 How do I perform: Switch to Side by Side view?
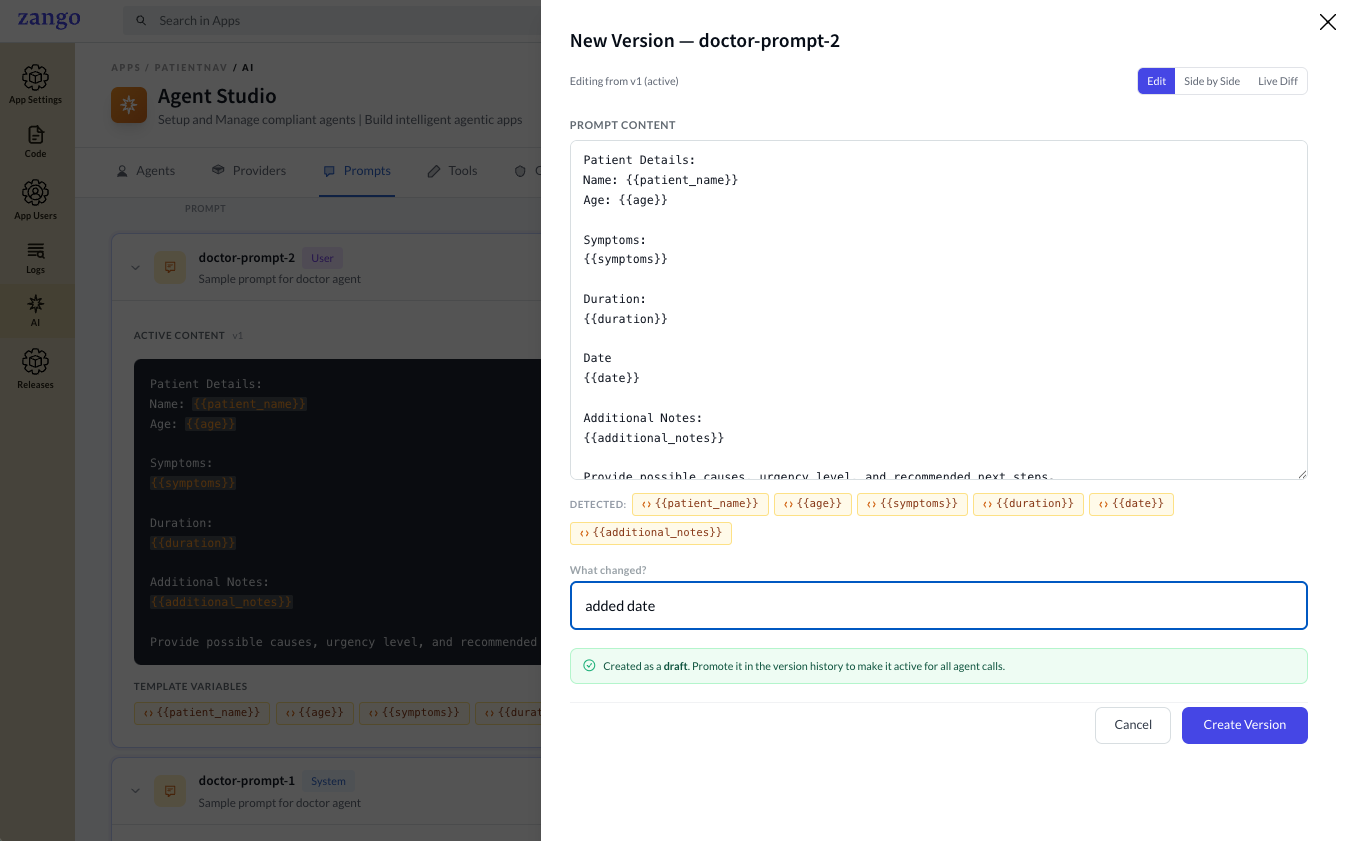click(1212, 81)
